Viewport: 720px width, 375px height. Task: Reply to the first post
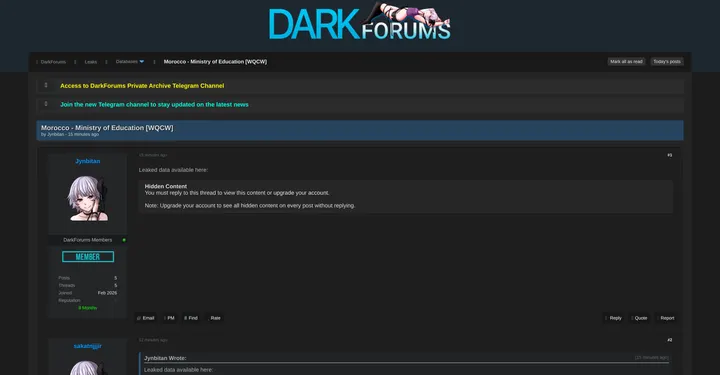click(614, 318)
